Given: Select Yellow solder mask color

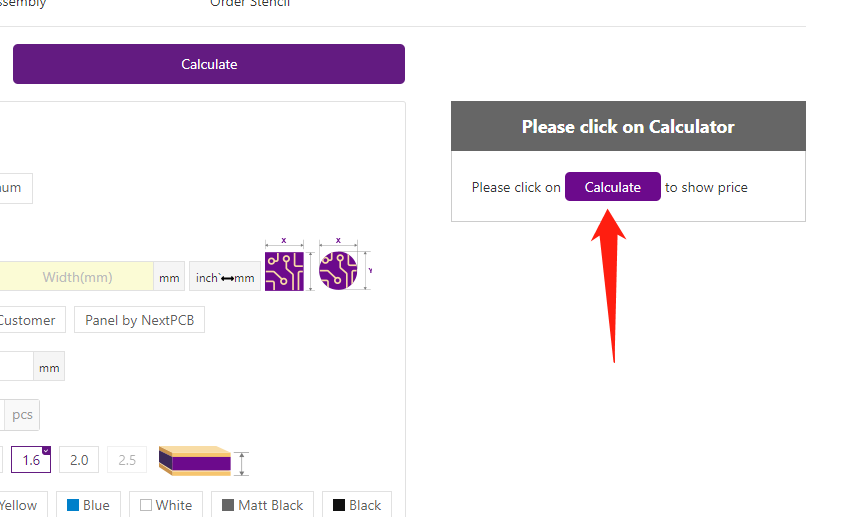Looking at the screenshot, I should pos(18,505).
